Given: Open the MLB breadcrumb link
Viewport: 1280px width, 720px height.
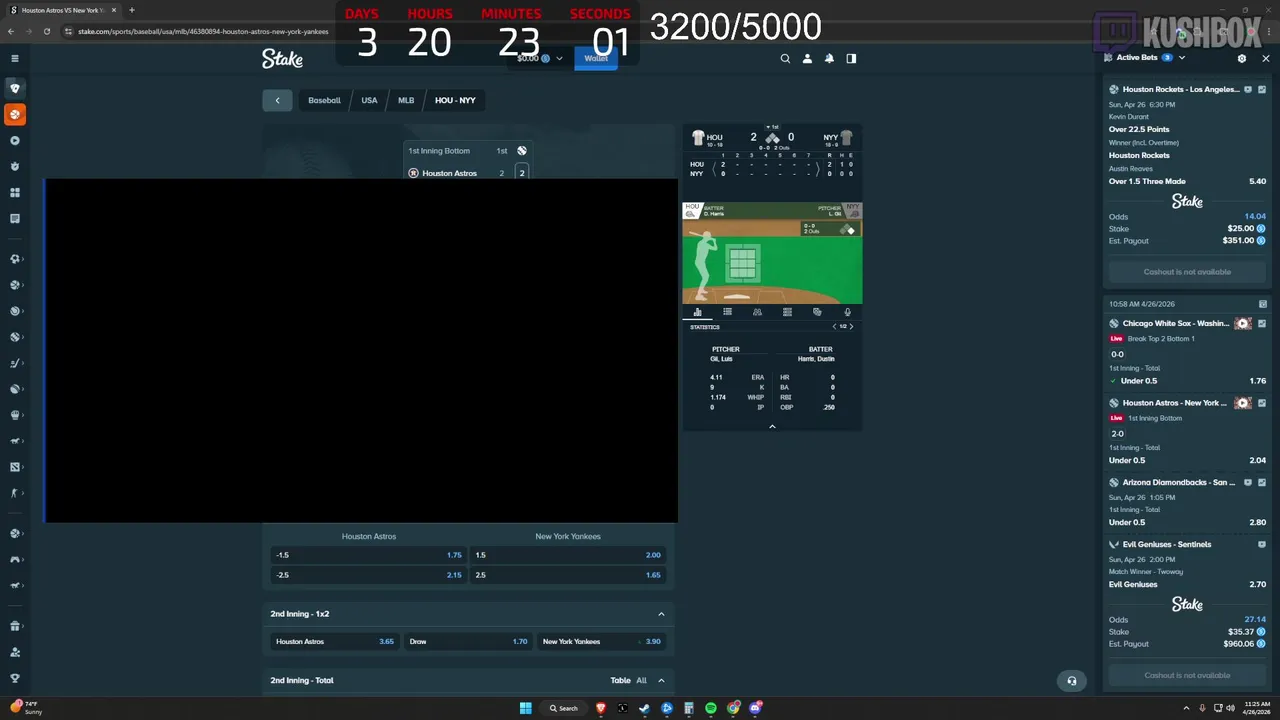Looking at the screenshot, I should click(406, 100).
